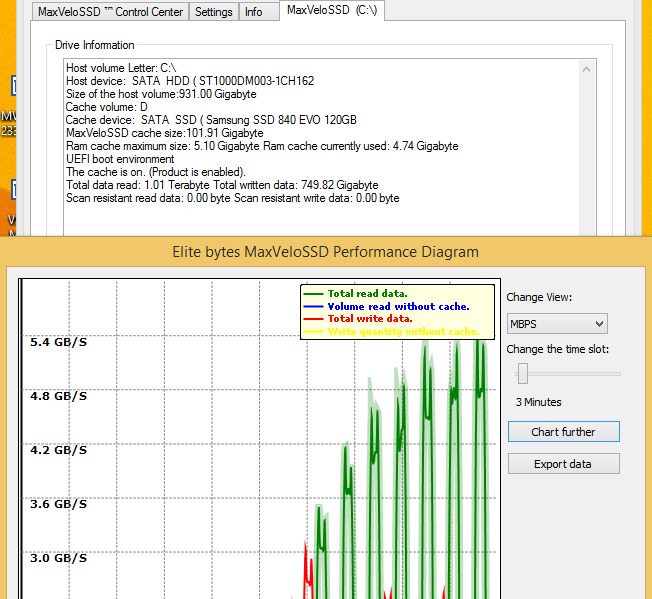Click the Cache volume: D line
This screenshot has height=599, width=652.
click(x=107, y=107)
